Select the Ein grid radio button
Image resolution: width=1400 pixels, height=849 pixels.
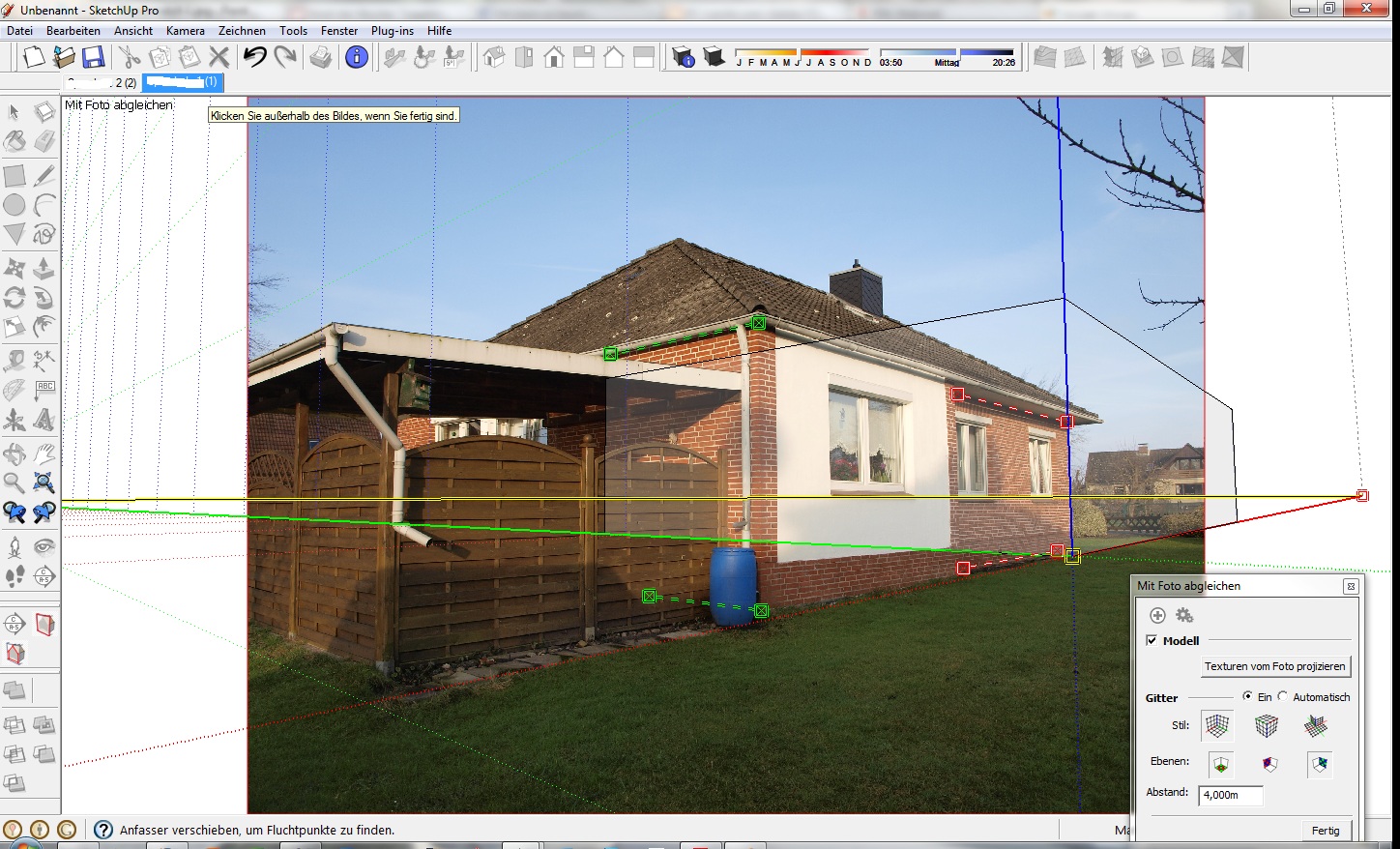[1248, 696]
